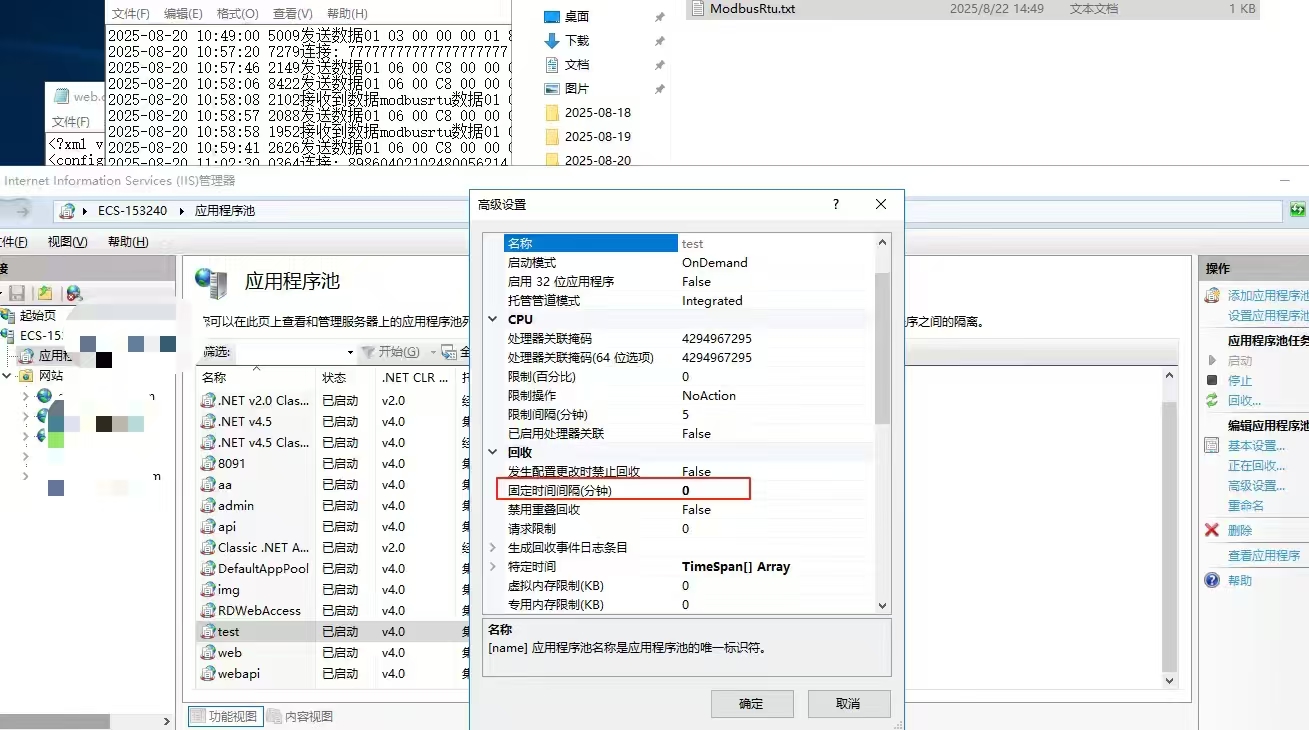Screen dimensions: 1309x730
Task: Click the app pool icon for 8091 row
Action: point(208,464)
